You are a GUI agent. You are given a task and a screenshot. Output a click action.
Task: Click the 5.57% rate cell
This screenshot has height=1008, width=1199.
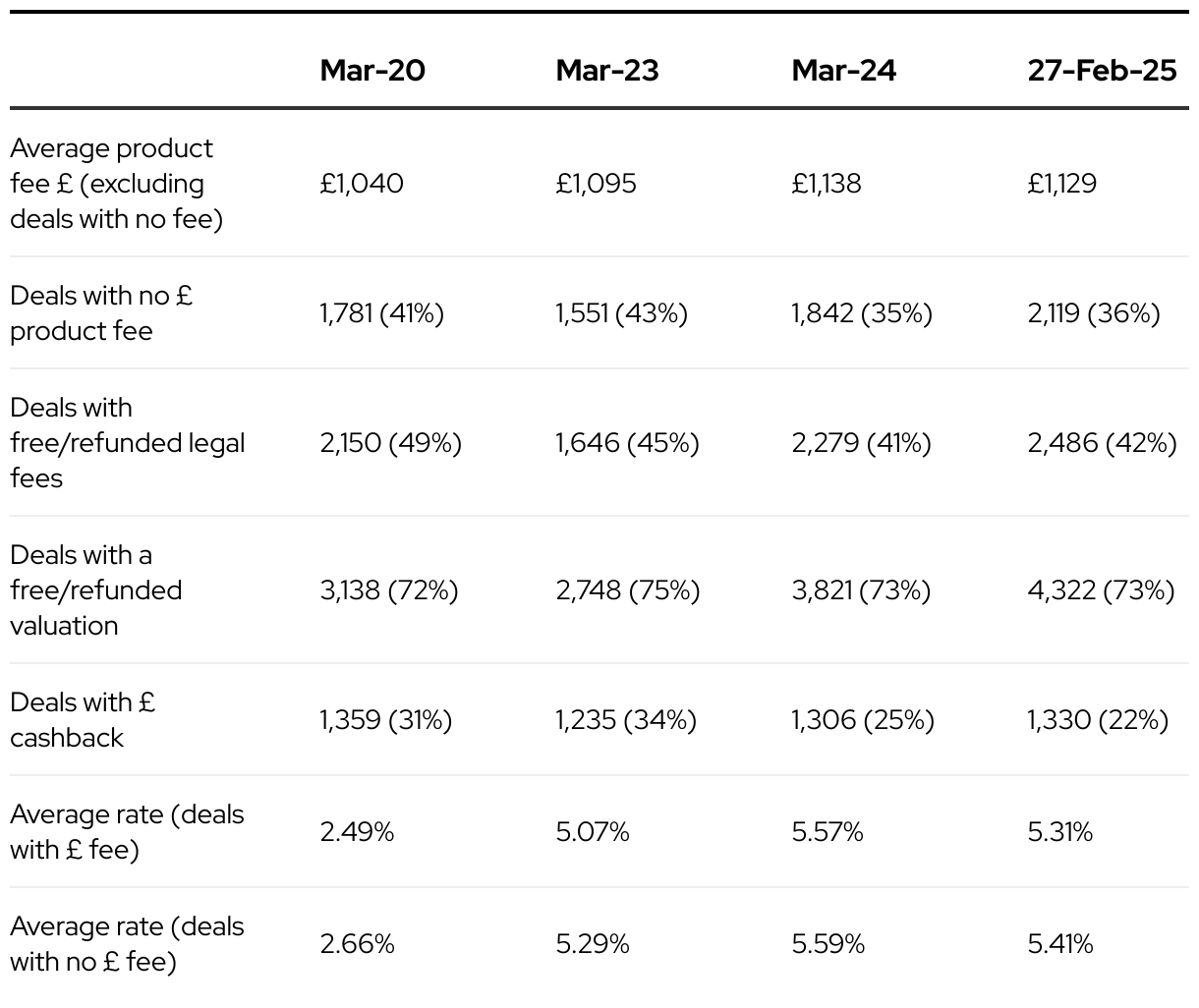click(x=828, y=832)
